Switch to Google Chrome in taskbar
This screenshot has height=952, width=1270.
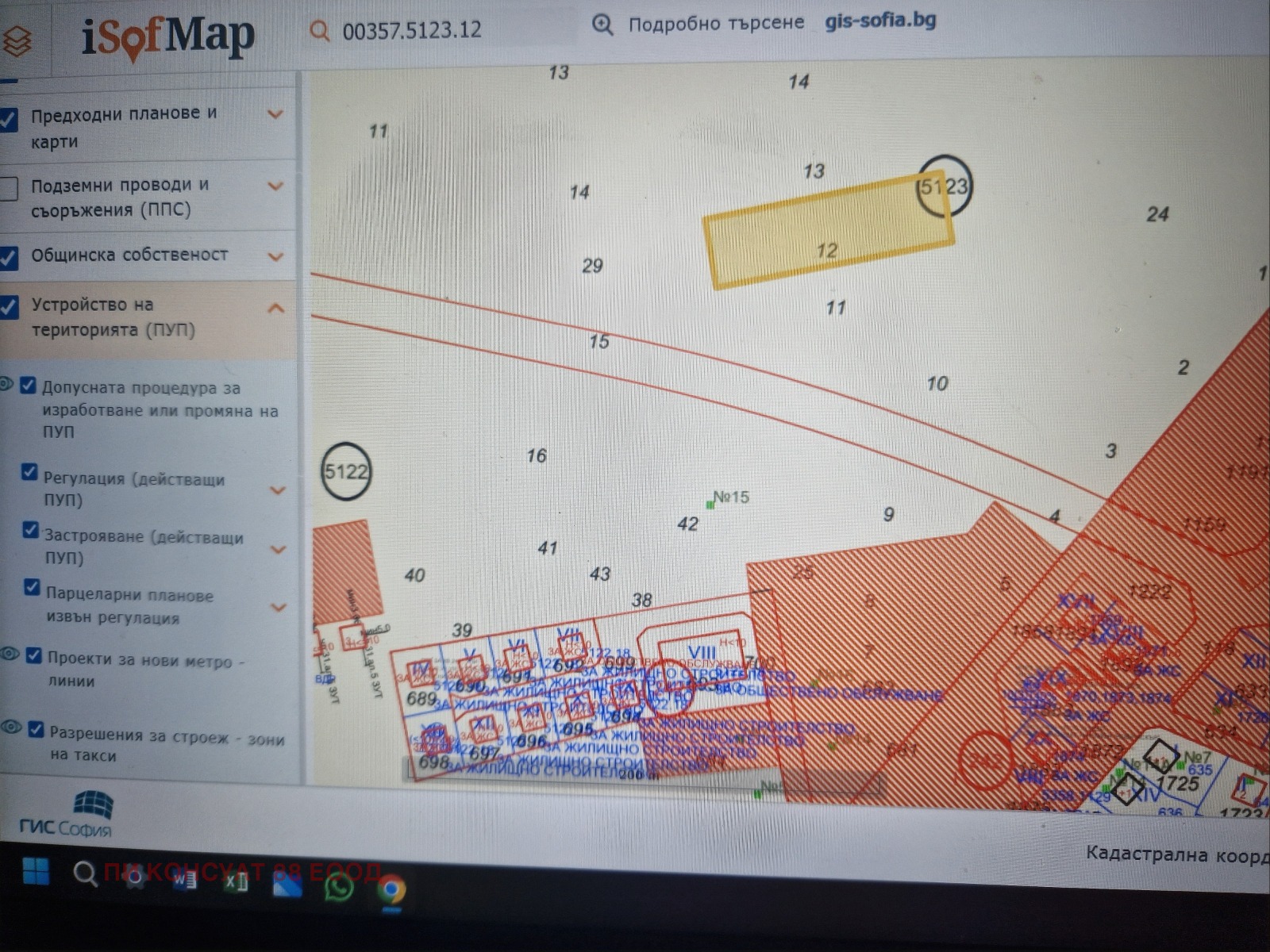[x=390, y=890]
